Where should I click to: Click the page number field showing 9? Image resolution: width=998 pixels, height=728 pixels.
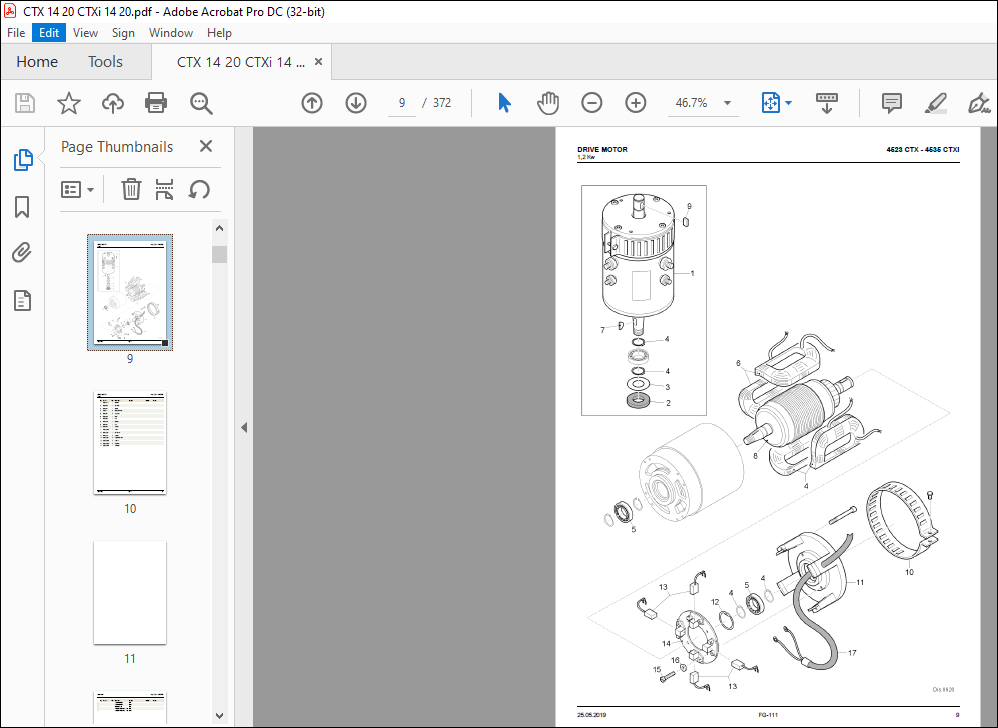pos(402,103)
